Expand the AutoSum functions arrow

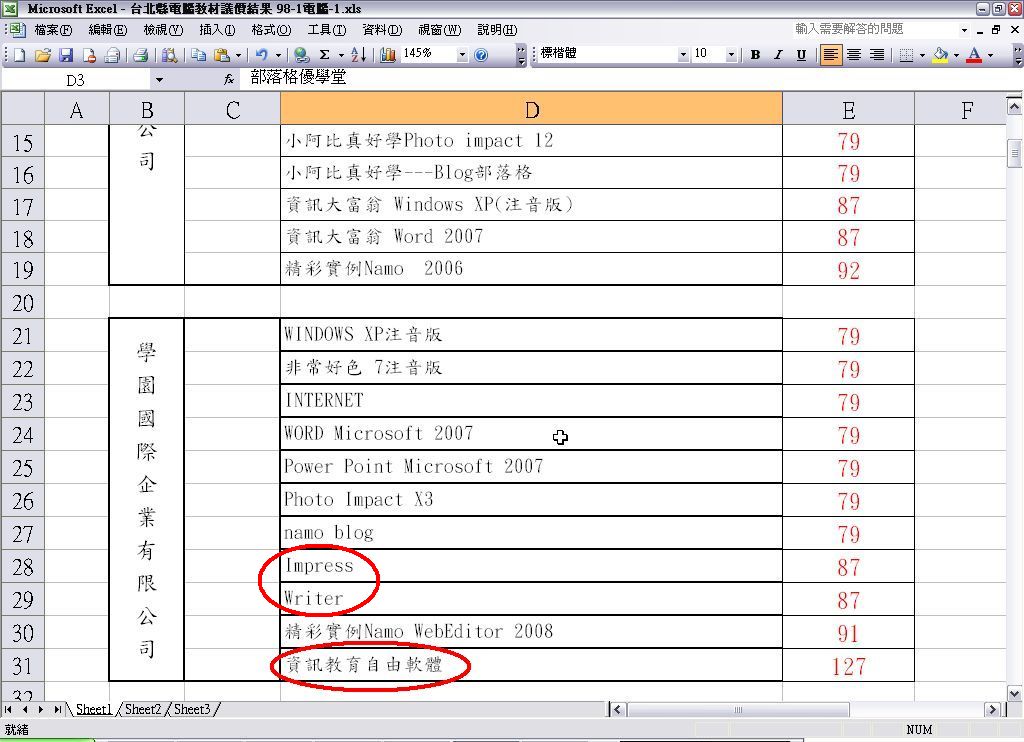pos(342,56)
